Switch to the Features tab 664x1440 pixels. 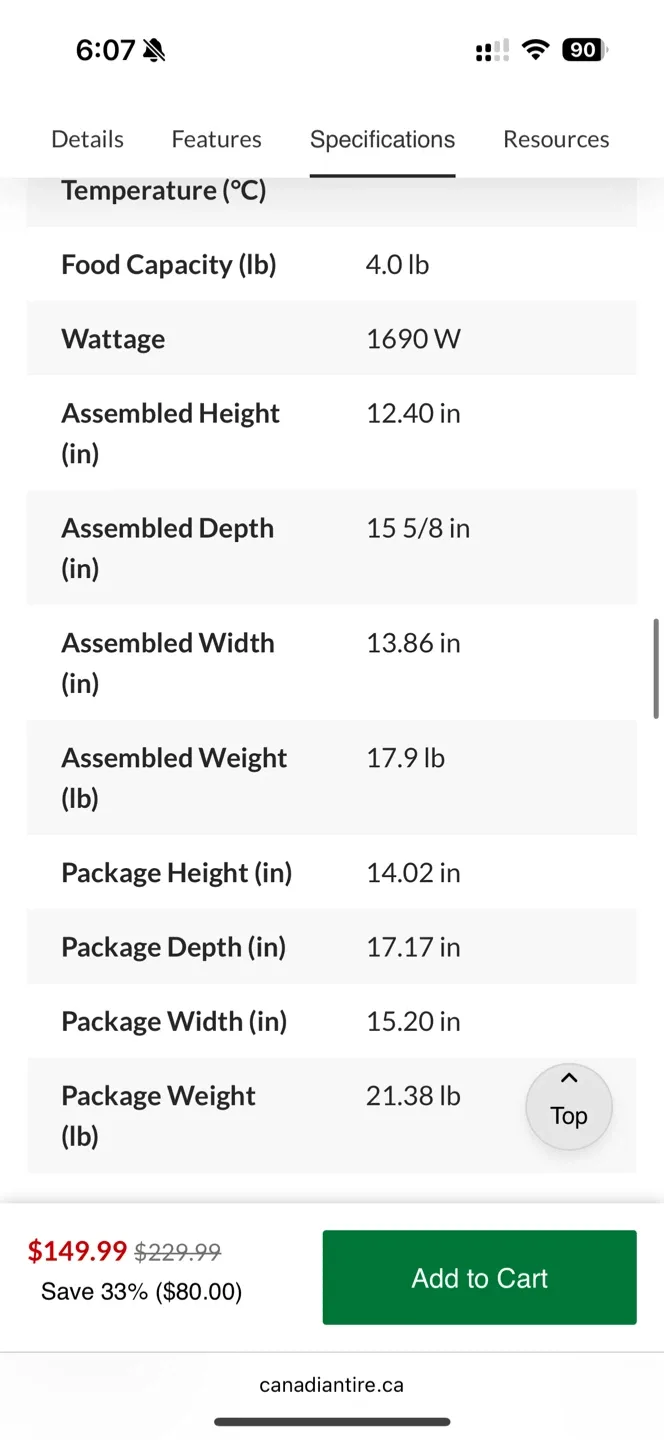pos(216,139)
